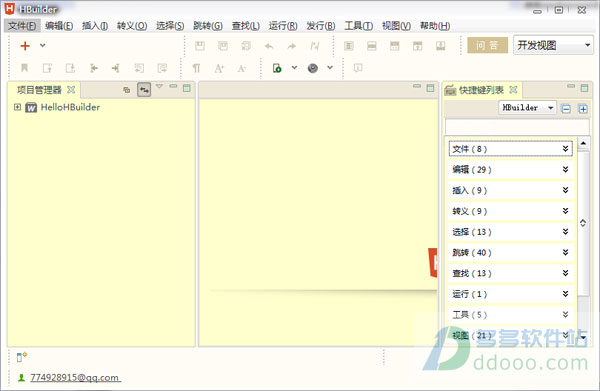The height and width of the screenshot is (391, 600).
Task: Open the 跳转(G) menu
Action: 208,26
